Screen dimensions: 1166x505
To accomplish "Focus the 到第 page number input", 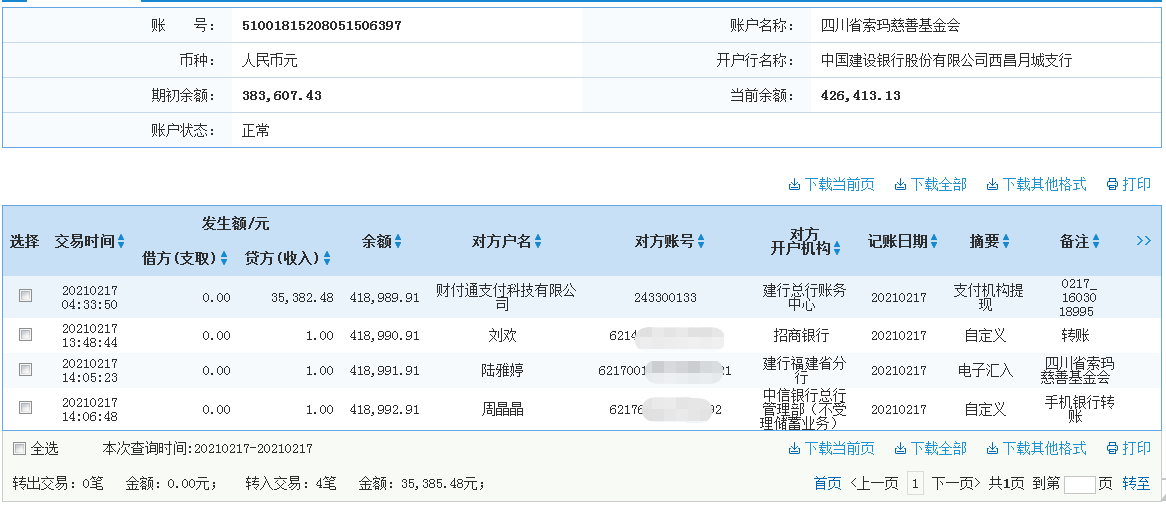I will [x=1080, y=485].
